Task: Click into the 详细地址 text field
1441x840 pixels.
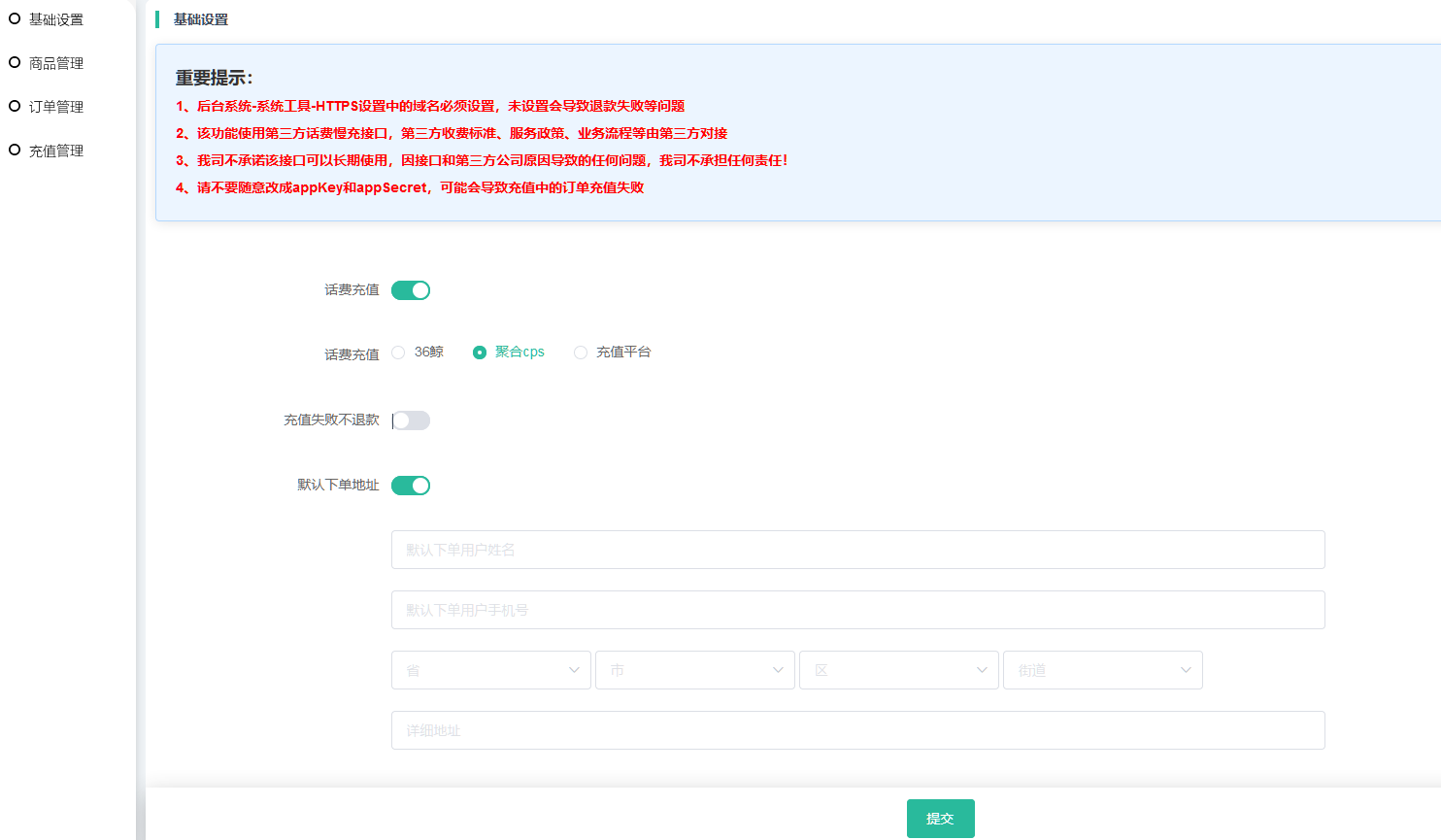Action: point(857,730)
